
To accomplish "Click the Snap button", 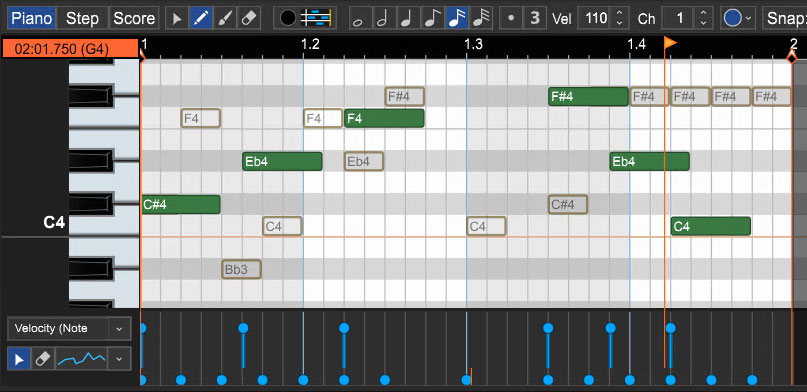I will coord(785,19).
